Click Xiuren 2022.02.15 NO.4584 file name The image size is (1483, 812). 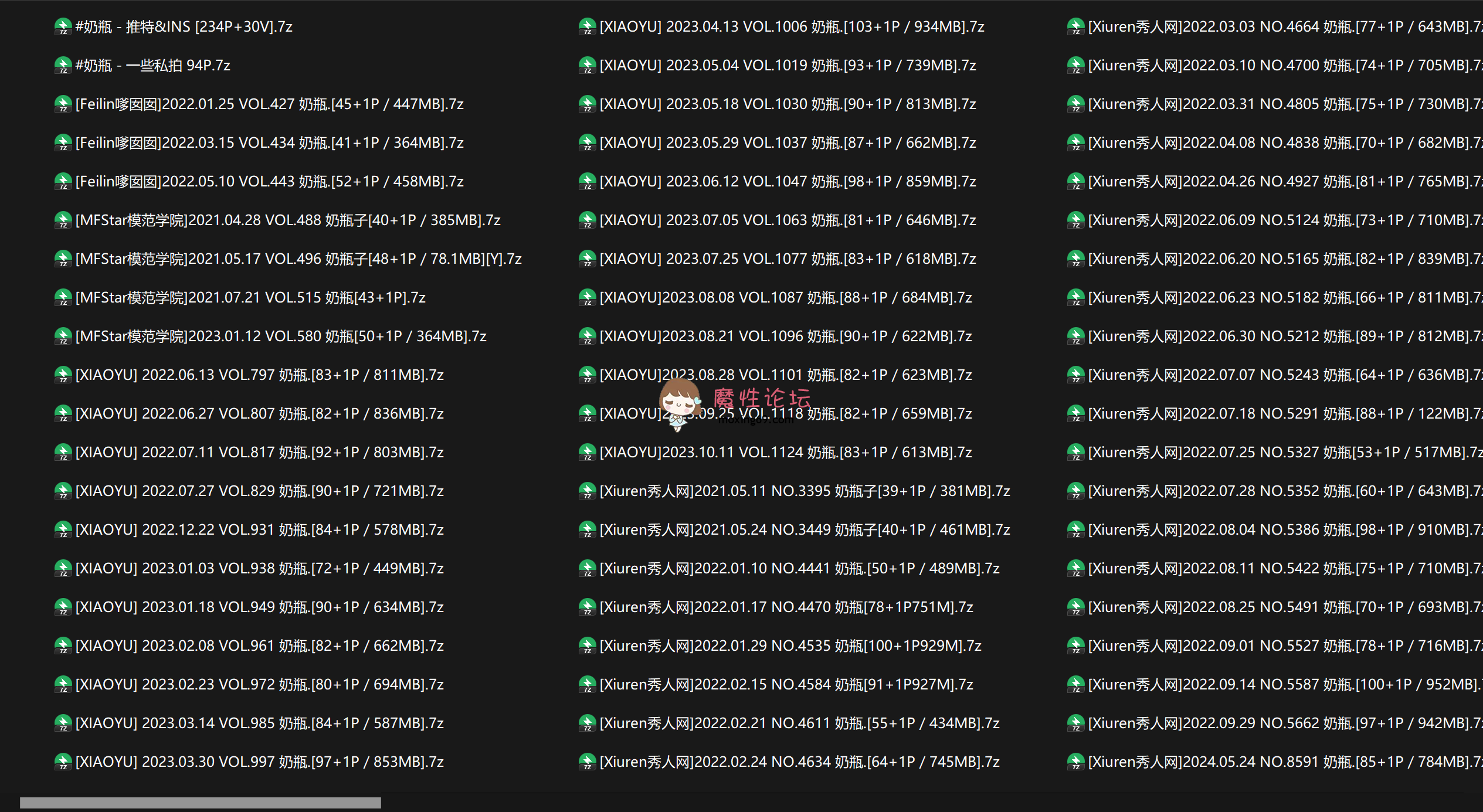click(786, 685)
